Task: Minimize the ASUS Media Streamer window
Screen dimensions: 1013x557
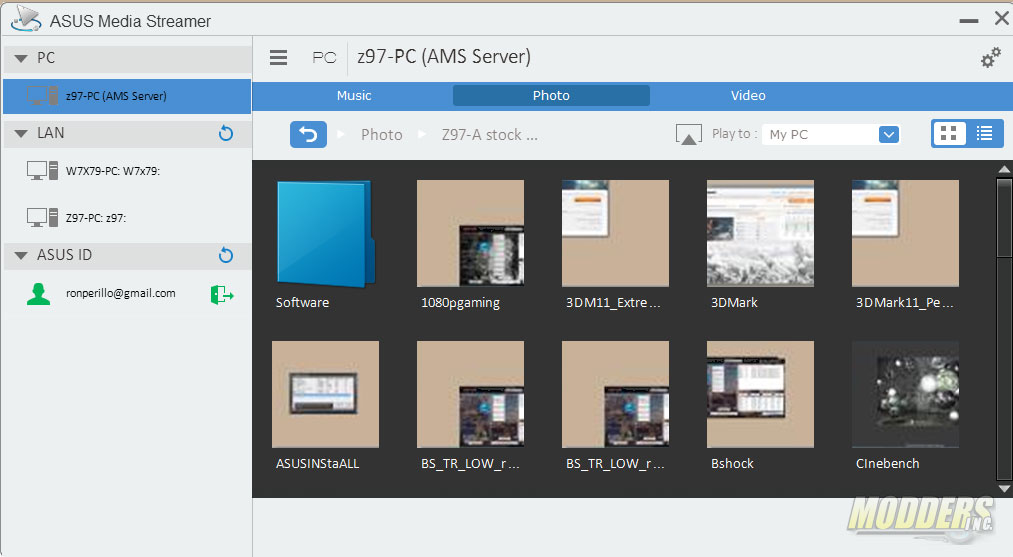Action: pyautogui.click(x=968, y=21)
